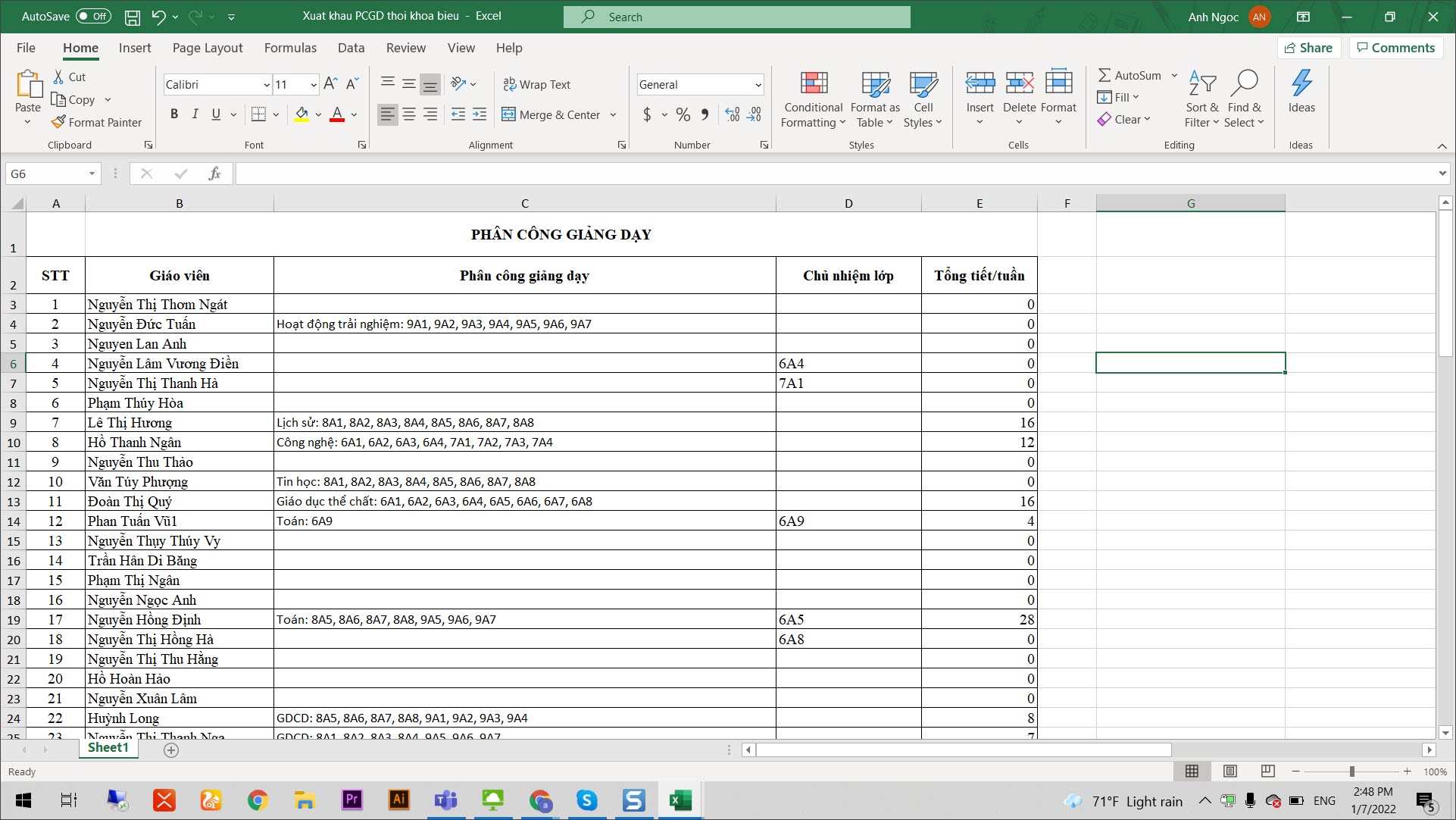Open Sort & Filter tool
Screen dimensions: 1456x820
[1201, 99]
